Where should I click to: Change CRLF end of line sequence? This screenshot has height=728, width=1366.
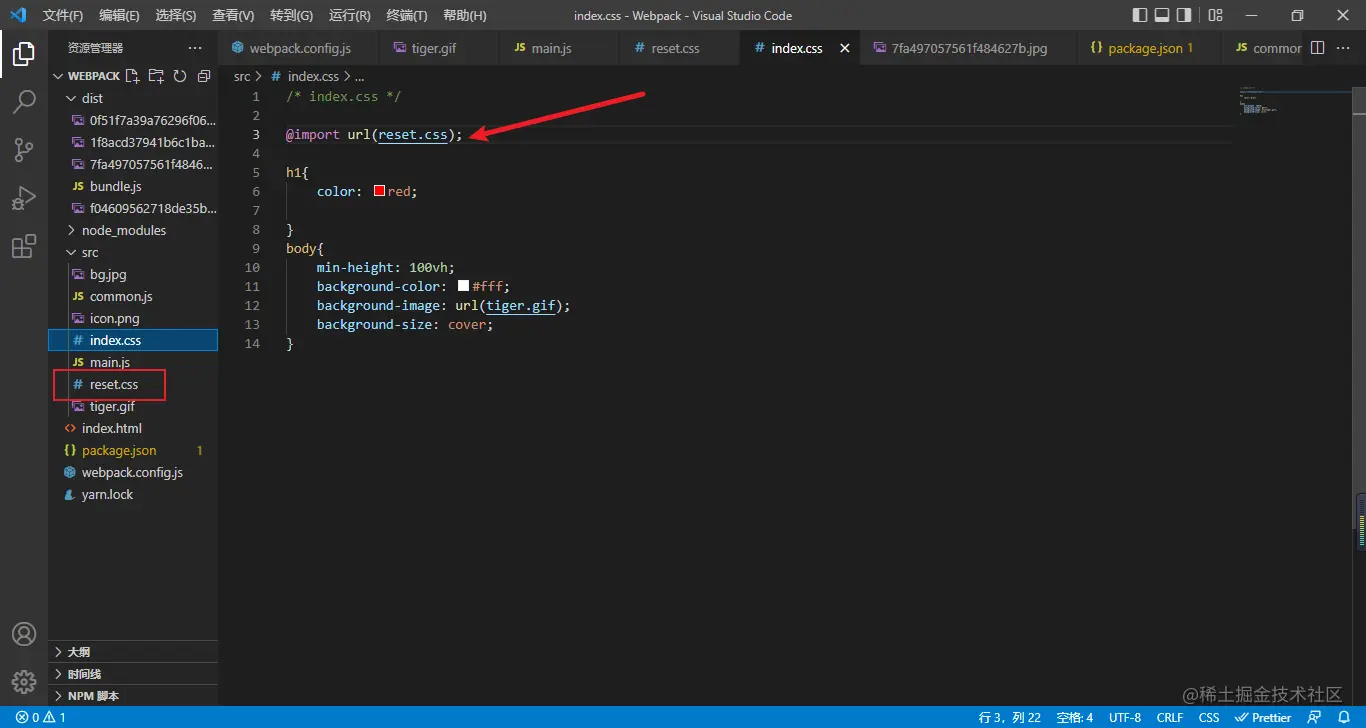[x=1170, y=717]
